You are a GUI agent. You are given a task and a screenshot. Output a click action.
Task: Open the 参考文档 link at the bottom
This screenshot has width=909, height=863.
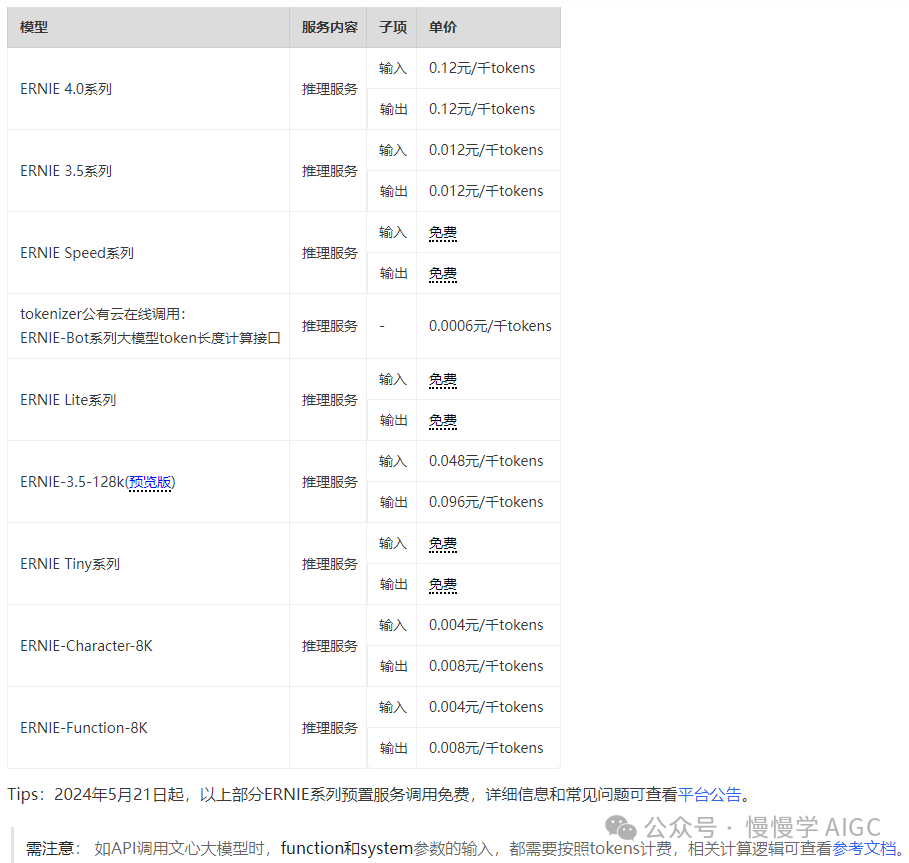pyautogui.click(x=864, y=848)
